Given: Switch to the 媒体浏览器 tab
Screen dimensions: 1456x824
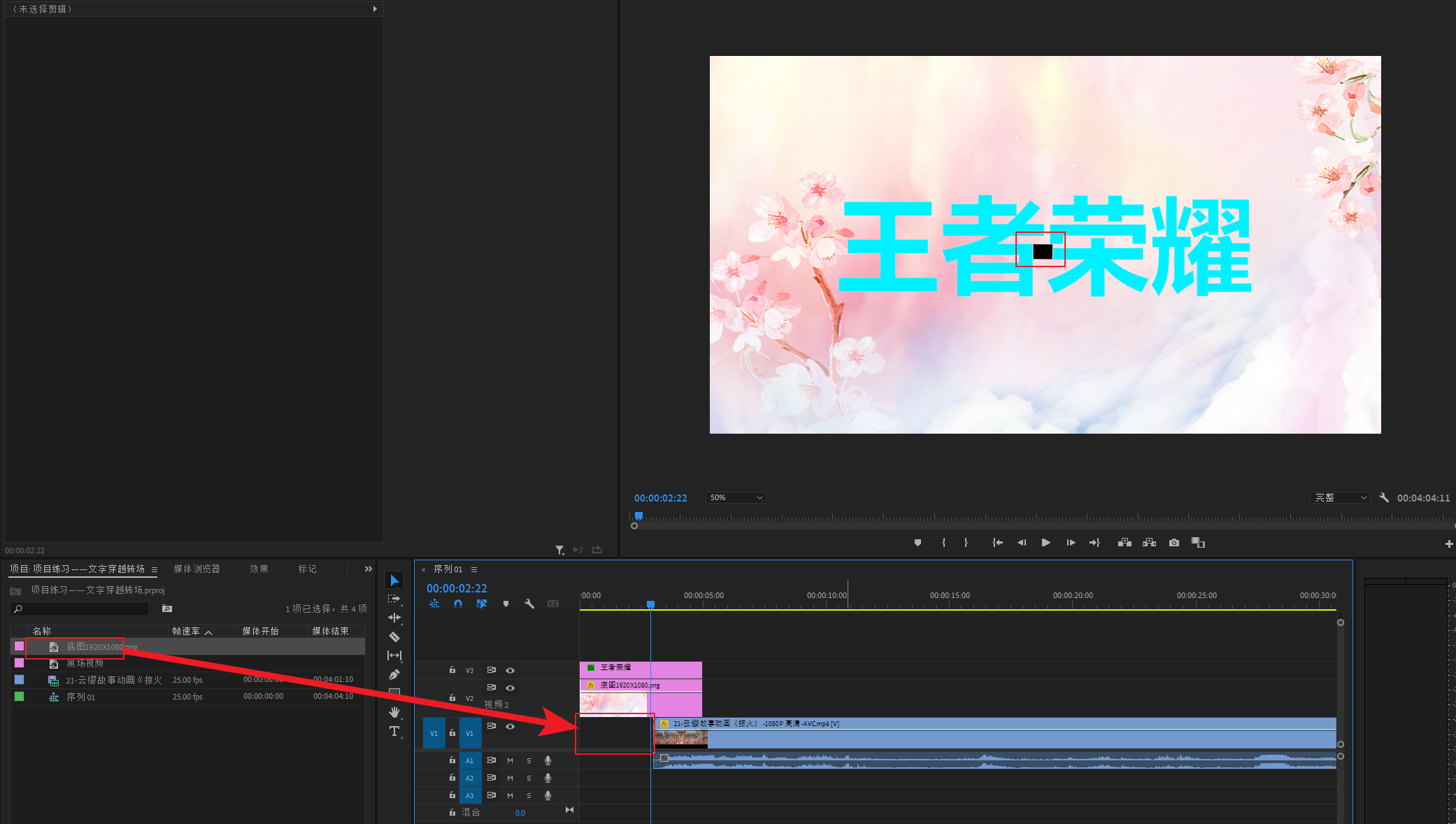Looking at the screenshot, I should click(x=197, y=569).
